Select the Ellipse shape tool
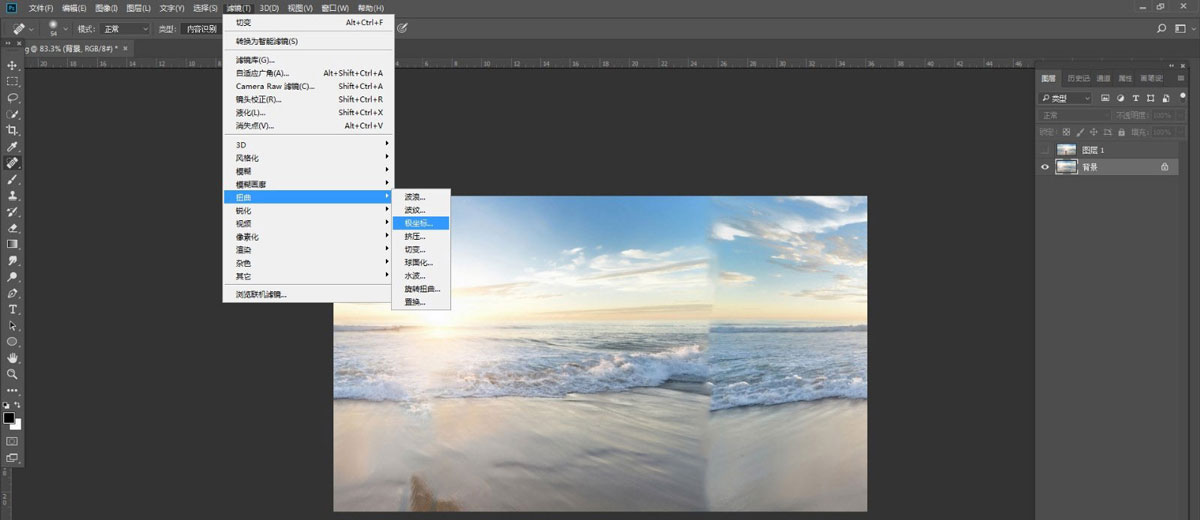The image size is (1200, 520). (12, 341)
